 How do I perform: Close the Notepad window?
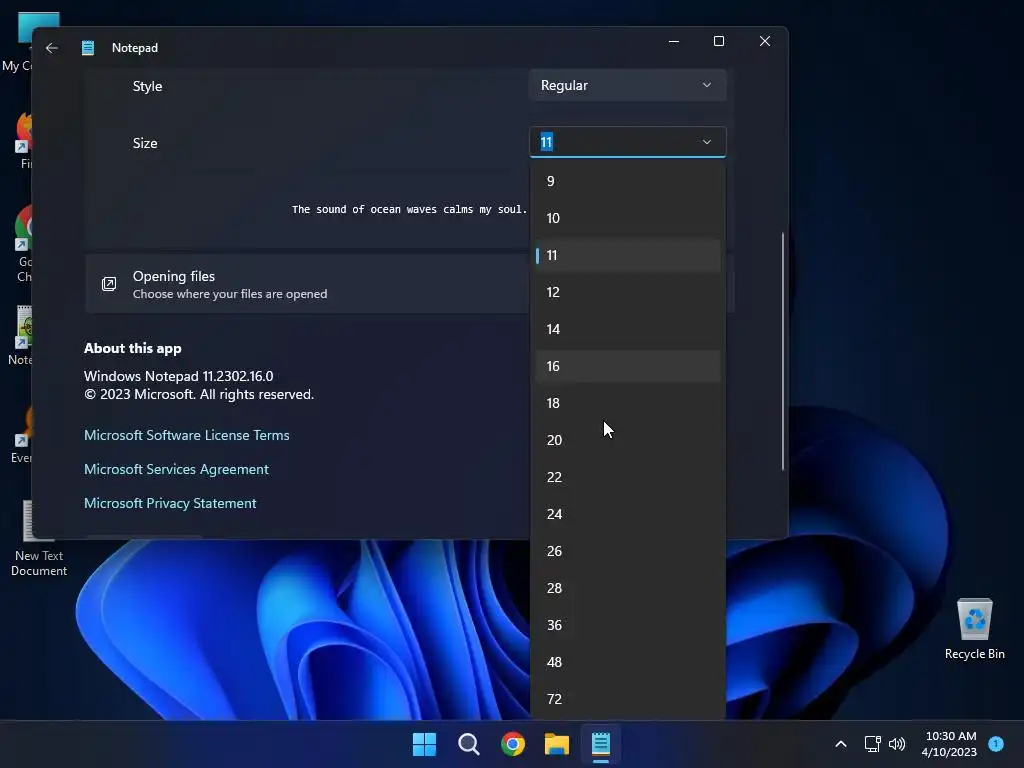pos(765,41)
